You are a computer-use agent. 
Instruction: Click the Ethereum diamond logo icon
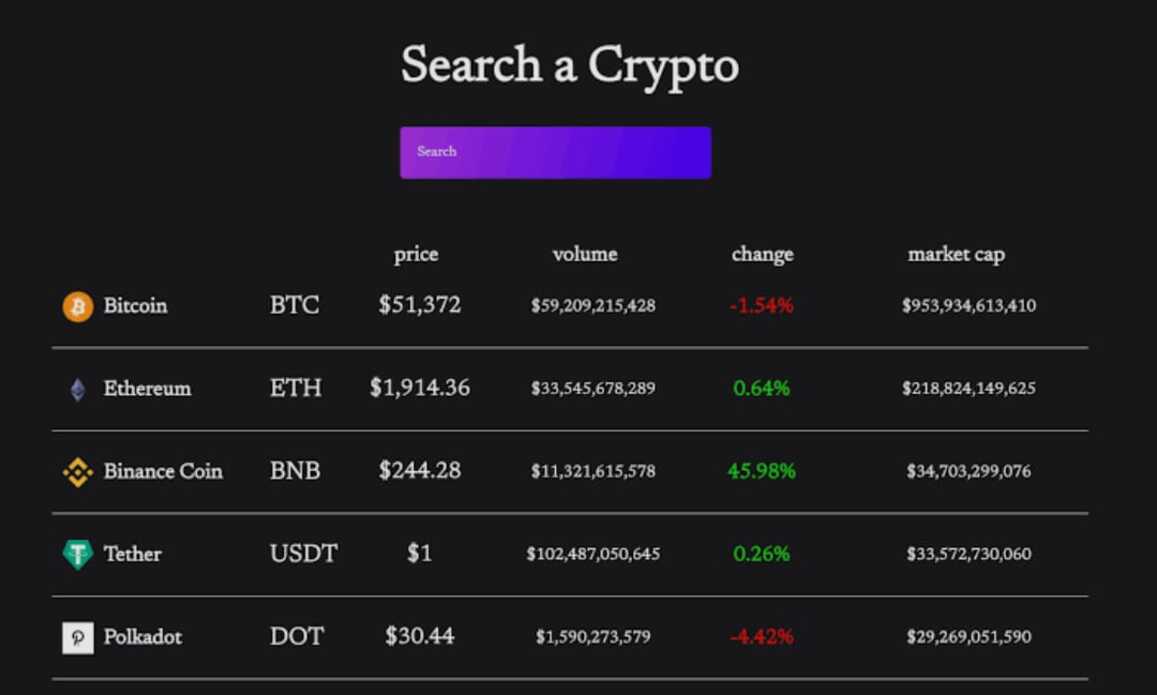(77, 389)
